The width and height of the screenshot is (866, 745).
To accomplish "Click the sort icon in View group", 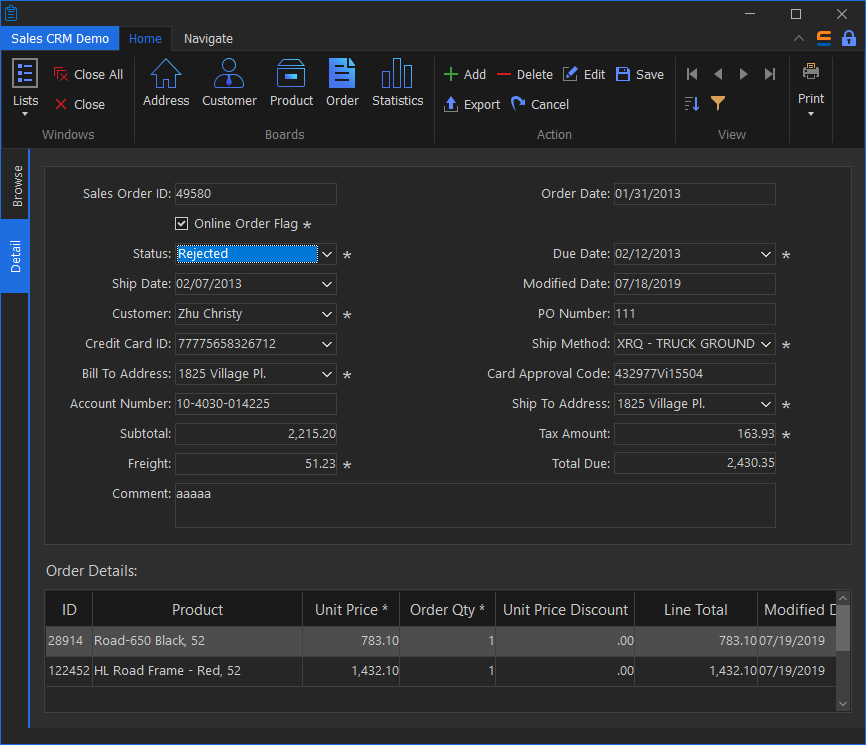I will click(692, 103).
